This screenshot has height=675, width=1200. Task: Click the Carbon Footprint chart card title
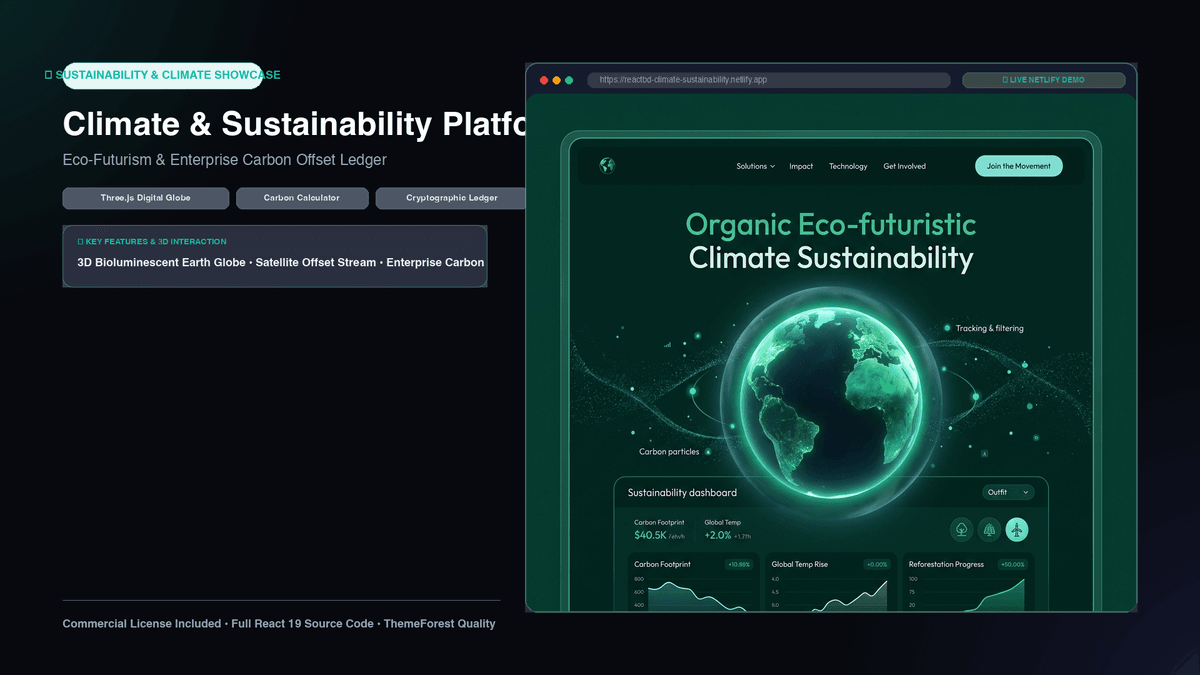(x=662, y=564)
